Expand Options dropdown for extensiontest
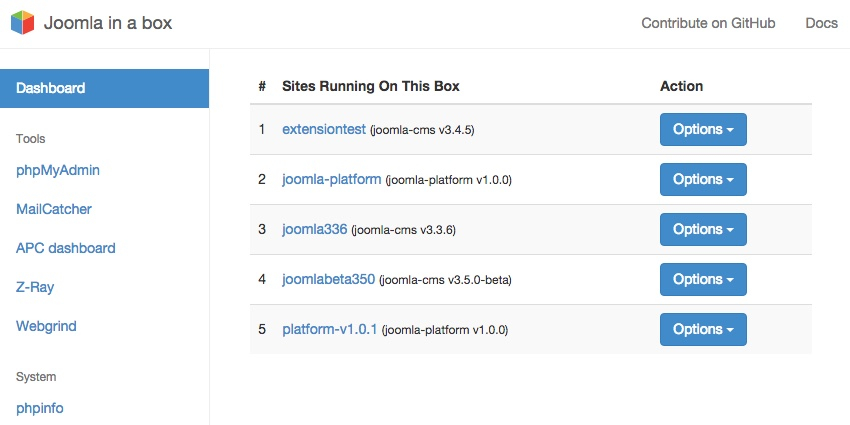This screenshot has width=850, height=425. (703, 130)
